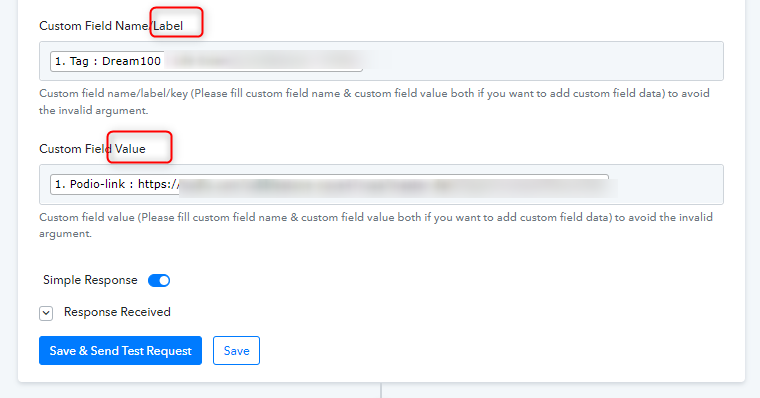
Task: Click the custom field name/label/key help text
Action: pos(374,102)
